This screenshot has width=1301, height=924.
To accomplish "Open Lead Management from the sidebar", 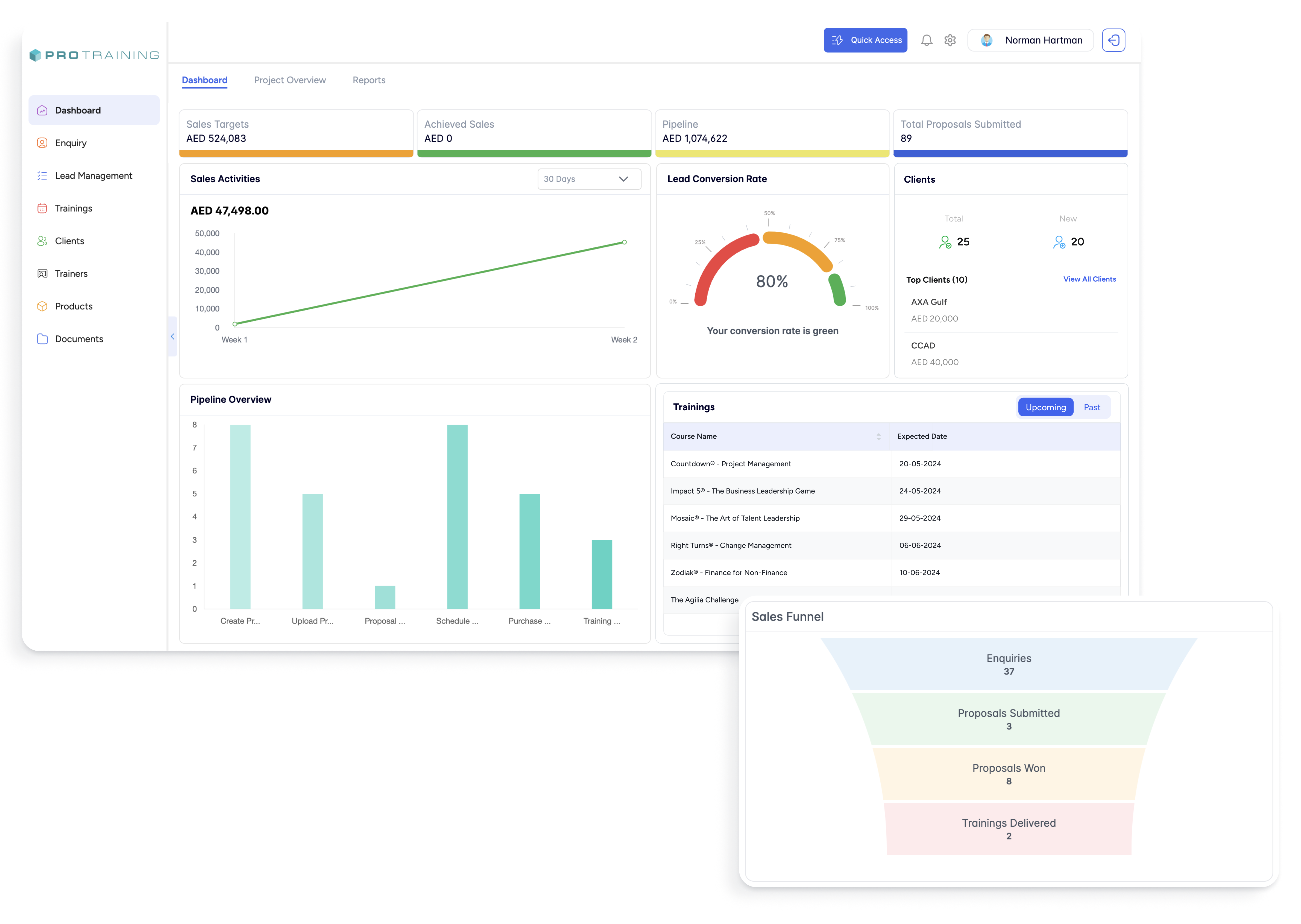I will click(x=94, y=176).
